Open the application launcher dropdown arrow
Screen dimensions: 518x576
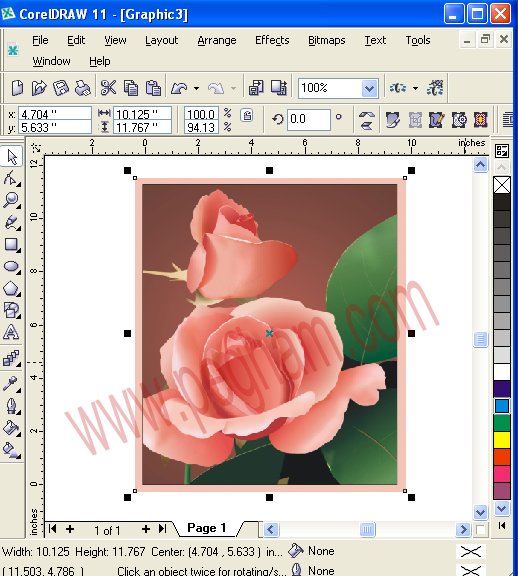tap(415, 88)
